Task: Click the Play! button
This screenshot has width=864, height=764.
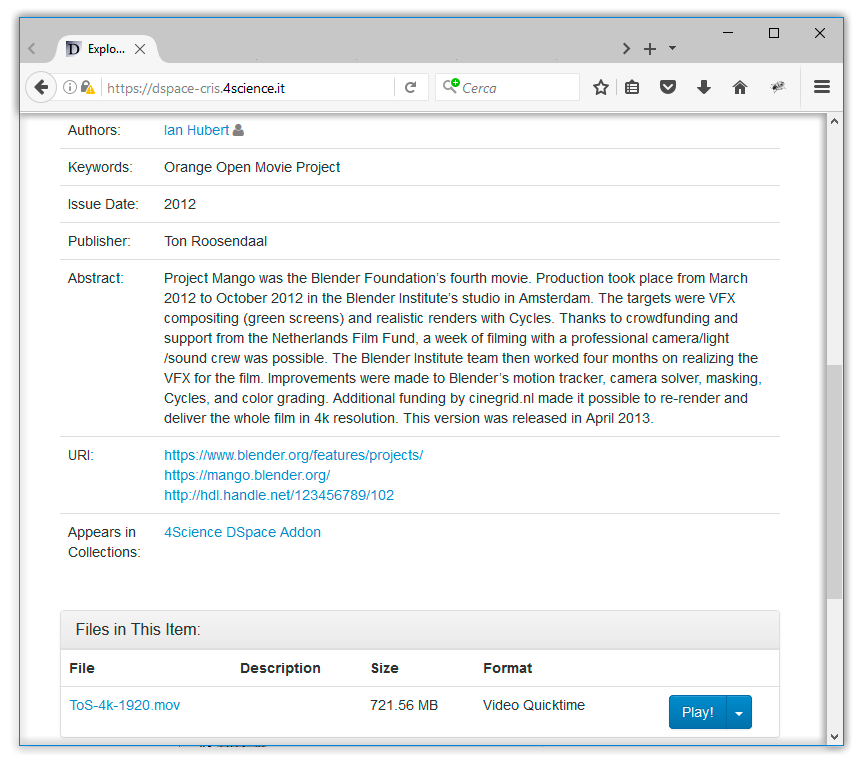Action: [x=698, y=712]
